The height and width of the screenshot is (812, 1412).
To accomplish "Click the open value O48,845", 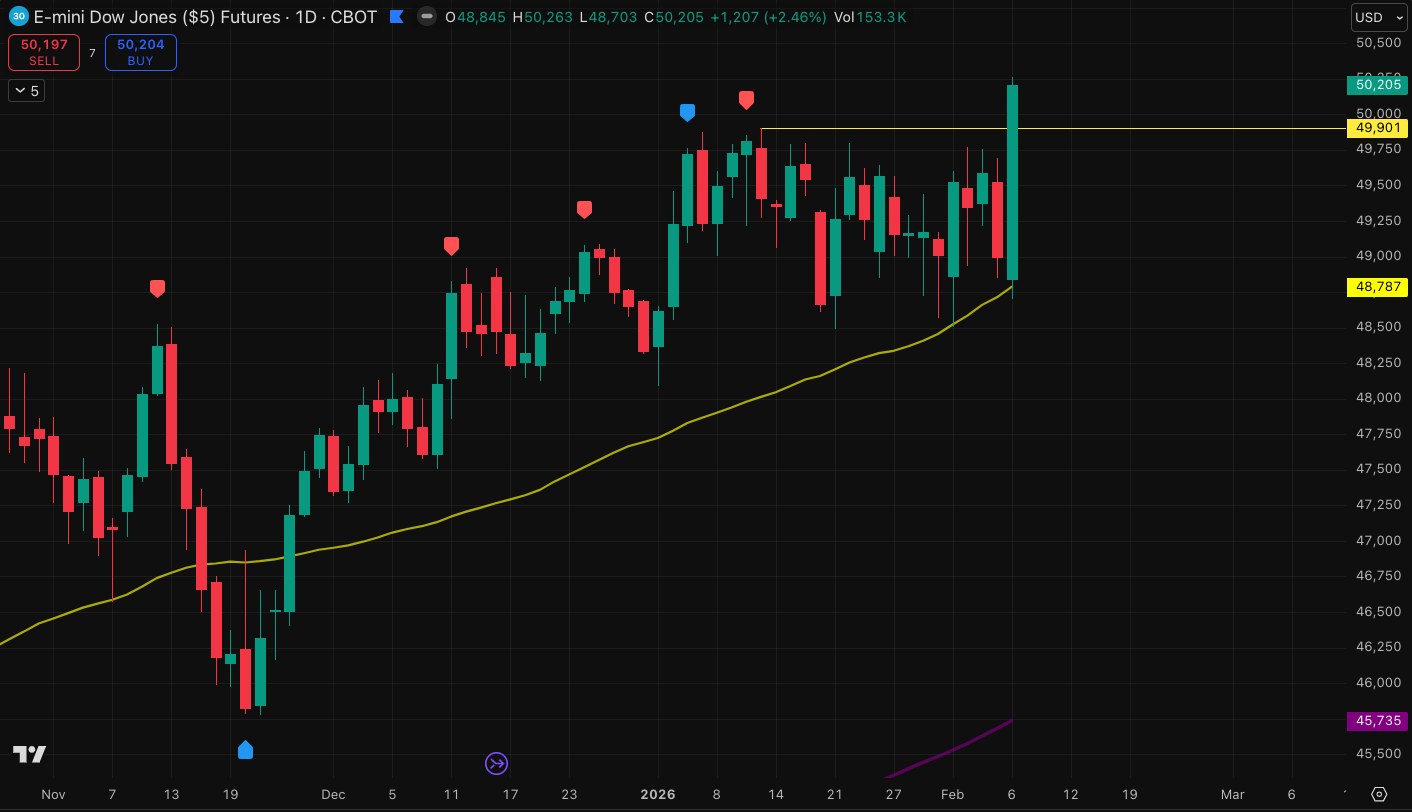I will pos(476,17).
